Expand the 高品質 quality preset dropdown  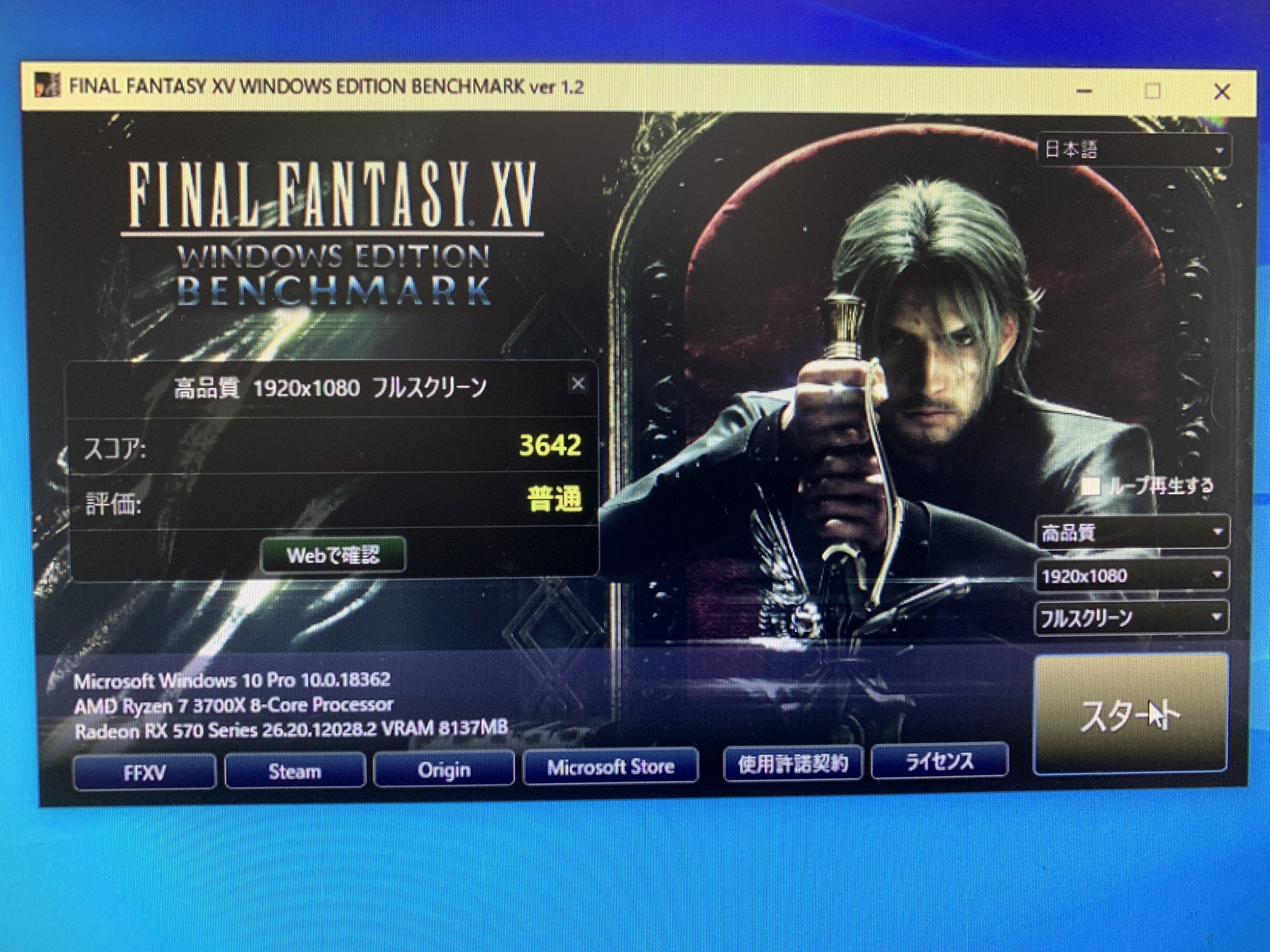click(1132, 532)
